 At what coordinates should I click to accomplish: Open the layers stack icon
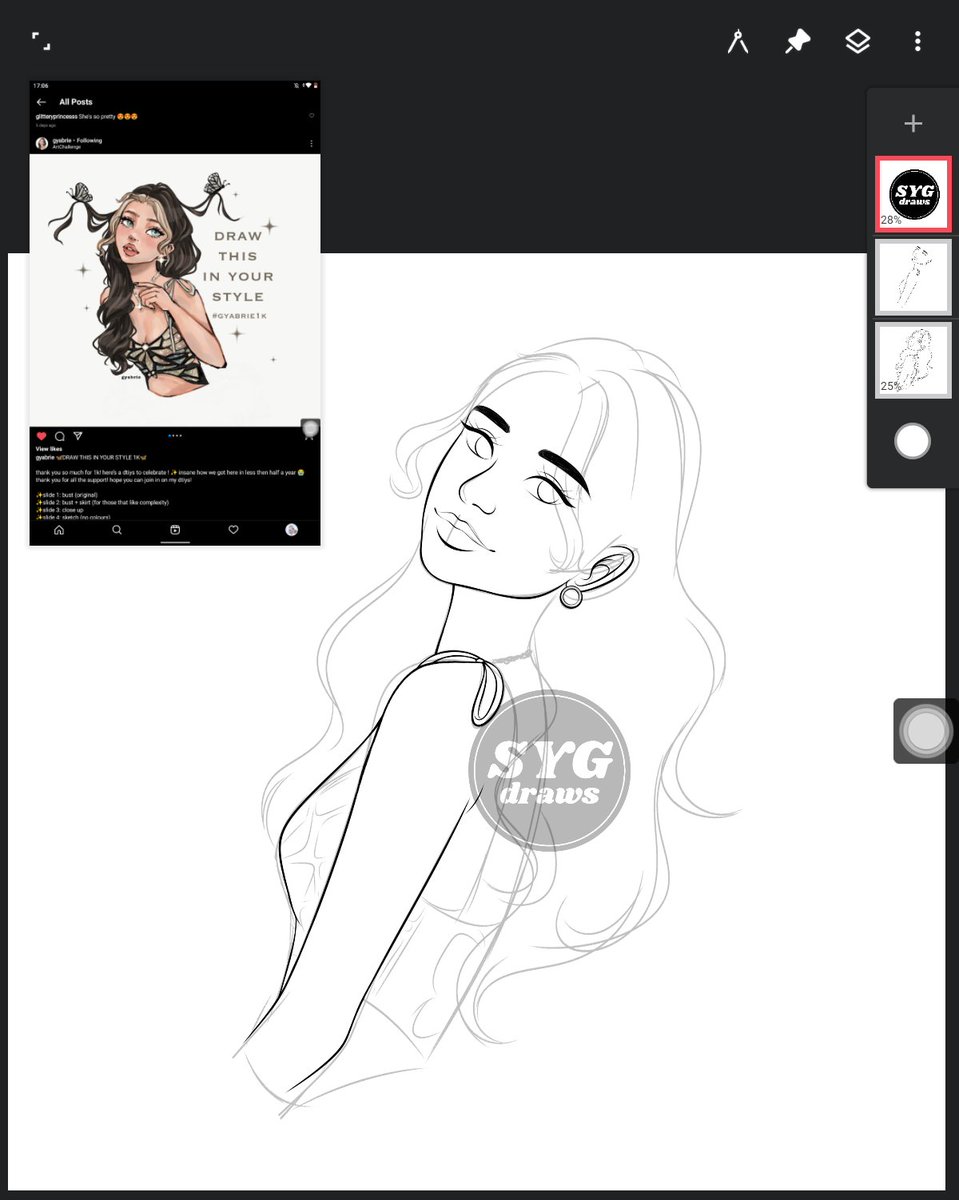point(857,42)
